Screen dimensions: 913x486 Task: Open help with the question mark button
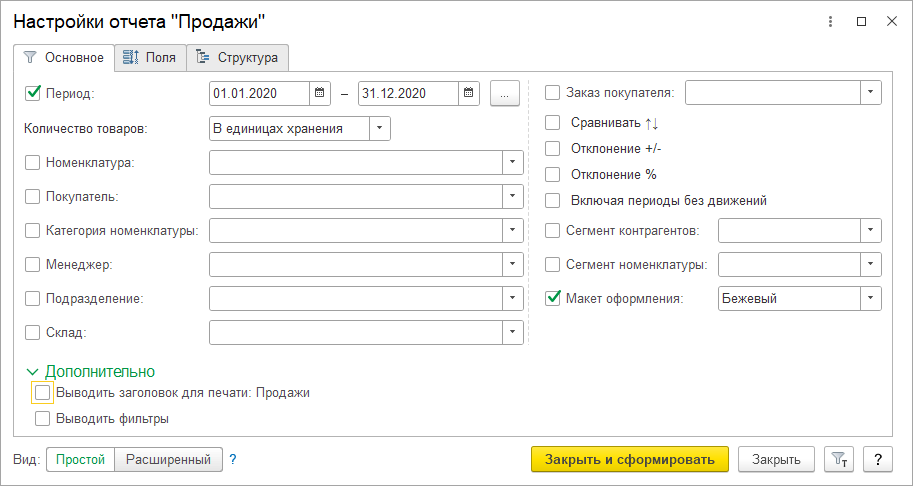pyautogui.click(x=877, y=459)
